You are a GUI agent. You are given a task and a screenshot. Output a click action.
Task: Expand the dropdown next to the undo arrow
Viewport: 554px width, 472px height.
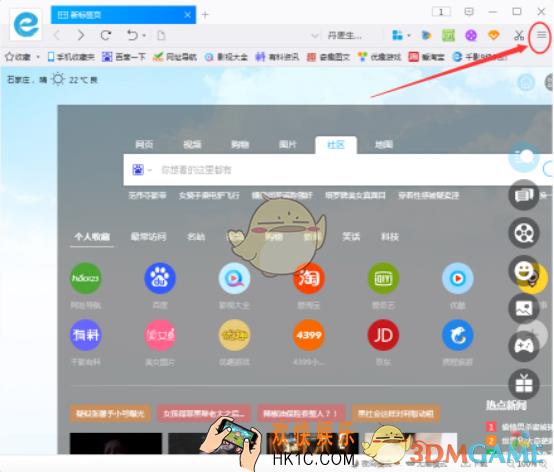pyautogui.click(x=144, y=36)
